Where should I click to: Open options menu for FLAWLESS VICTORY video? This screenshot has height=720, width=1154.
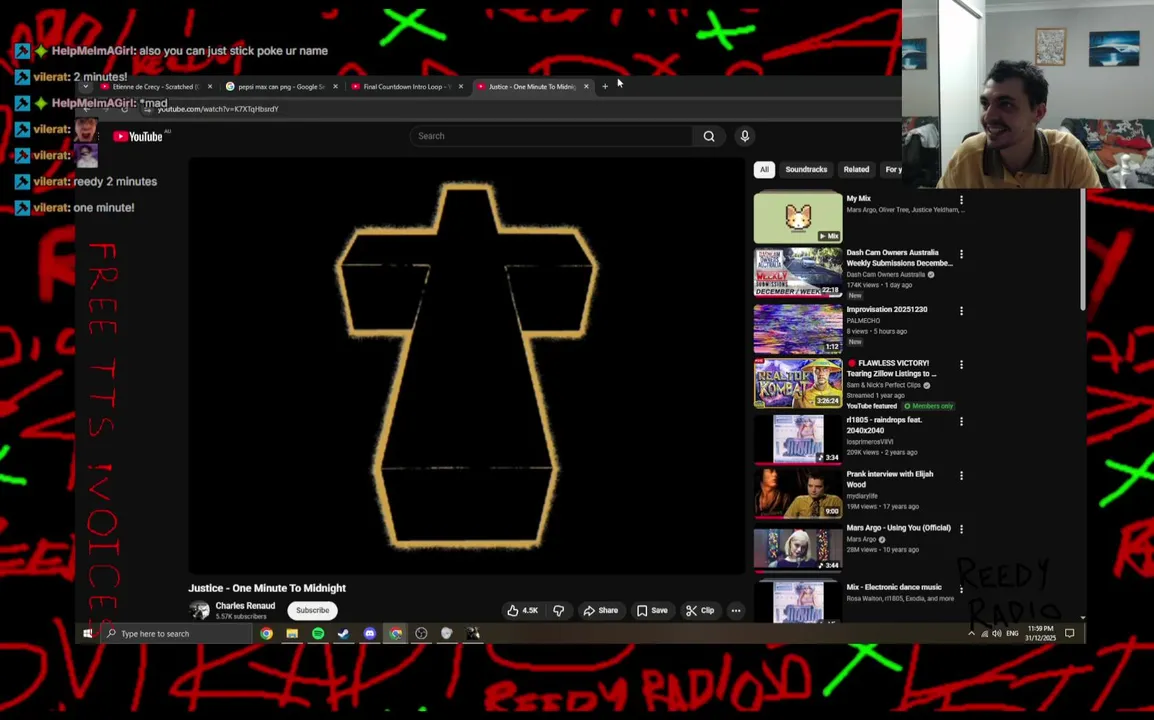961,364
